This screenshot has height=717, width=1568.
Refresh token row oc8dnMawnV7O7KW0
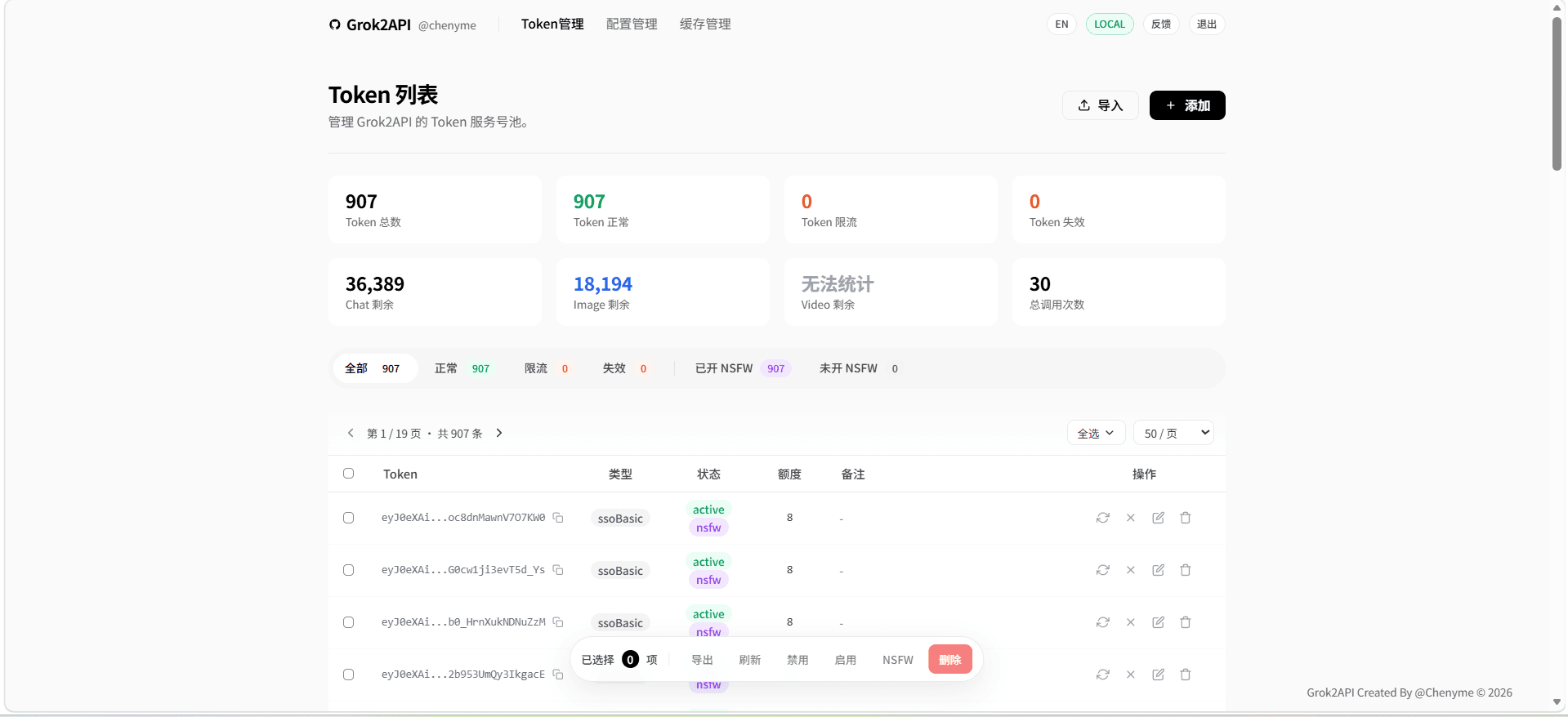(x=1103, y=518)
